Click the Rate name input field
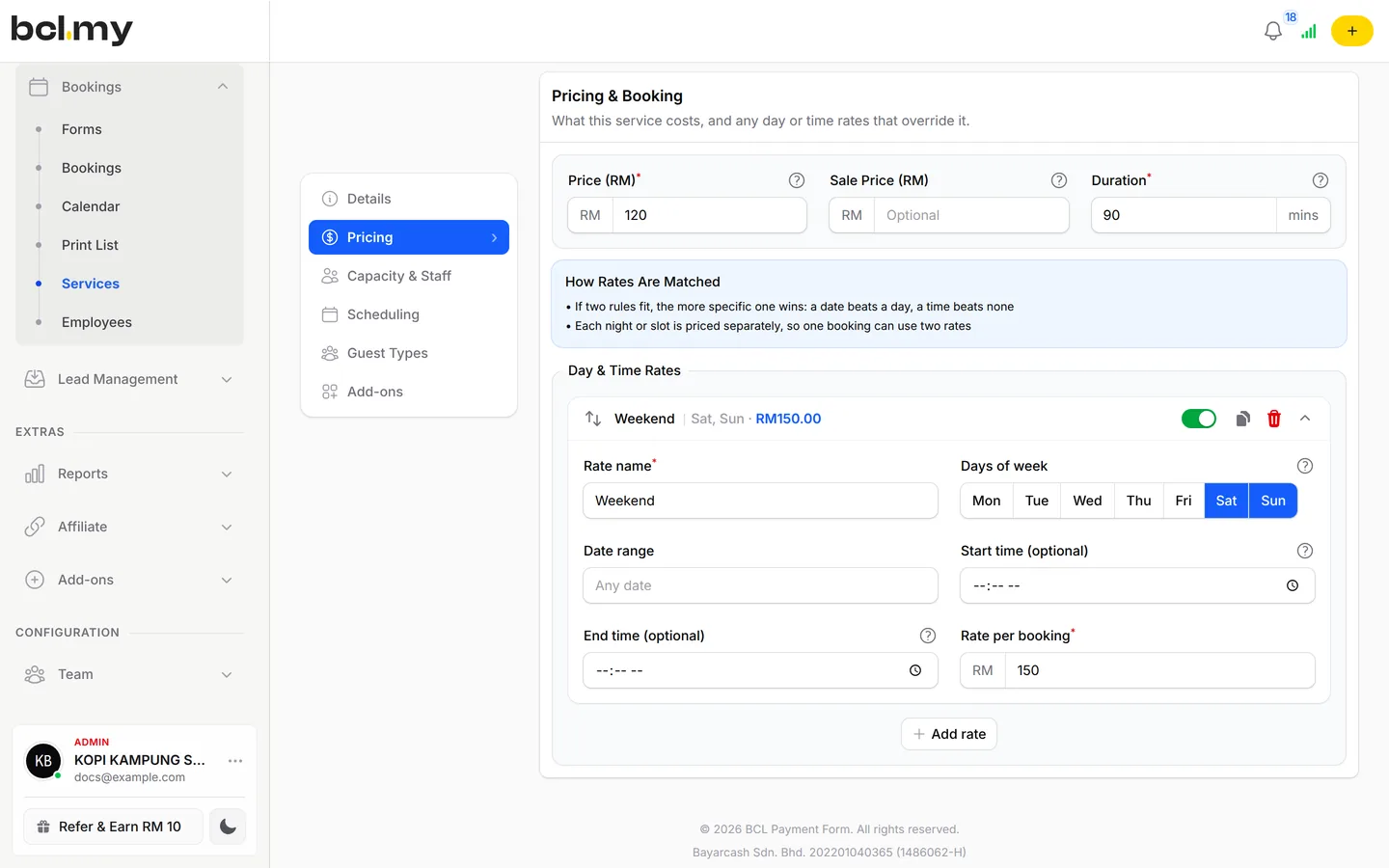This screenshot has width=1389, height=868. coord(760,501)
